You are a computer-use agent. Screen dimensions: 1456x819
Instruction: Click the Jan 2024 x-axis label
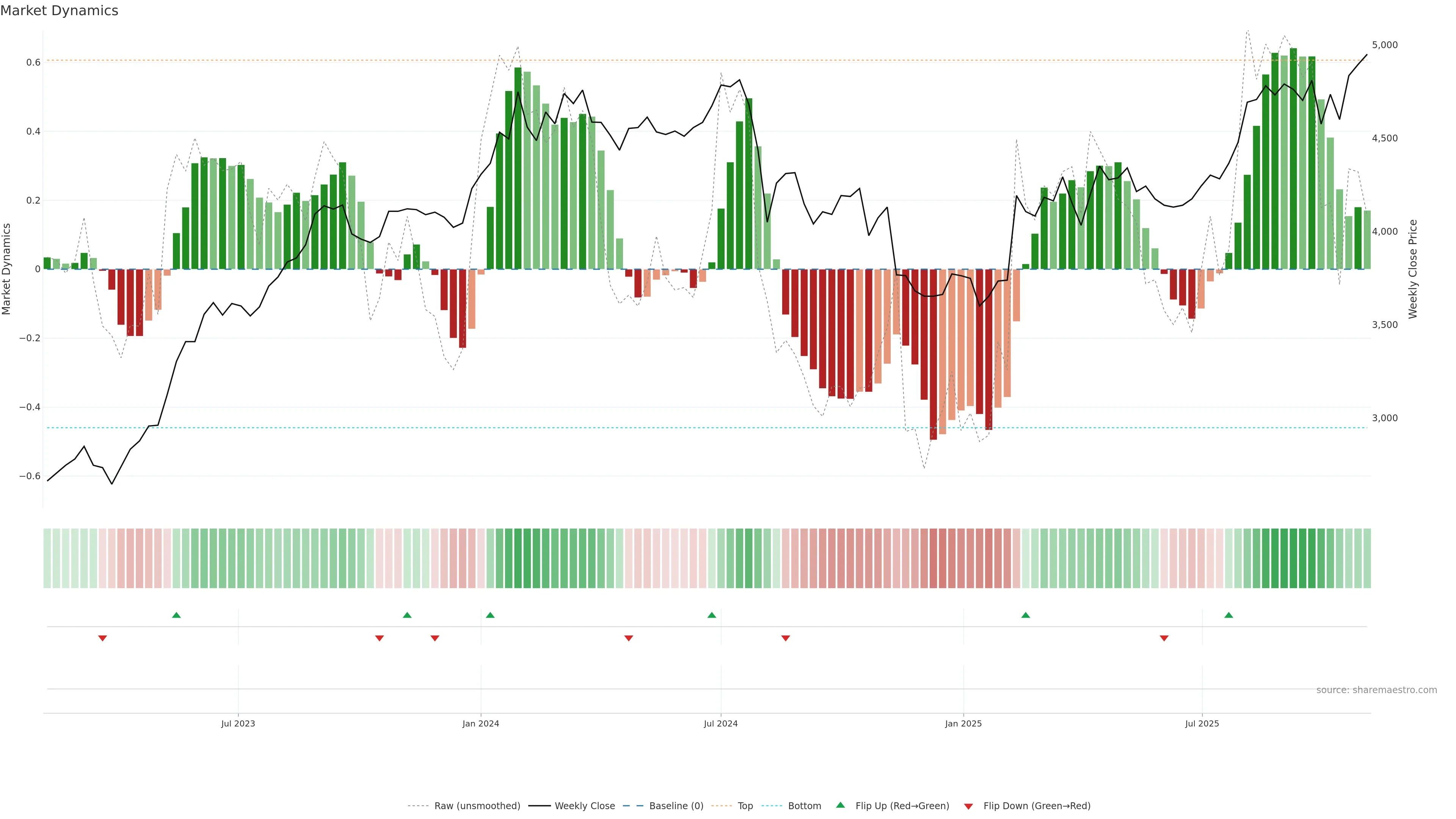pyautogui.click(x=480, y=723)
